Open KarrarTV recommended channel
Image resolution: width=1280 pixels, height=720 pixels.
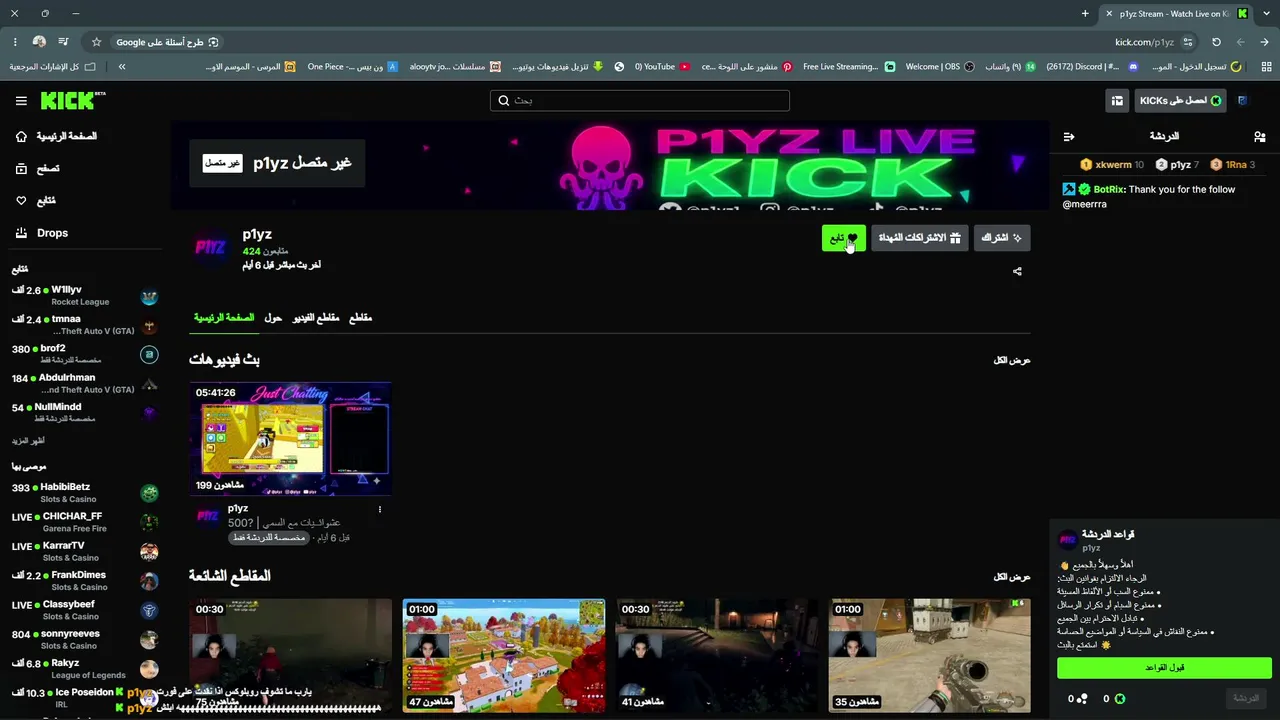[x=85, y=551]
